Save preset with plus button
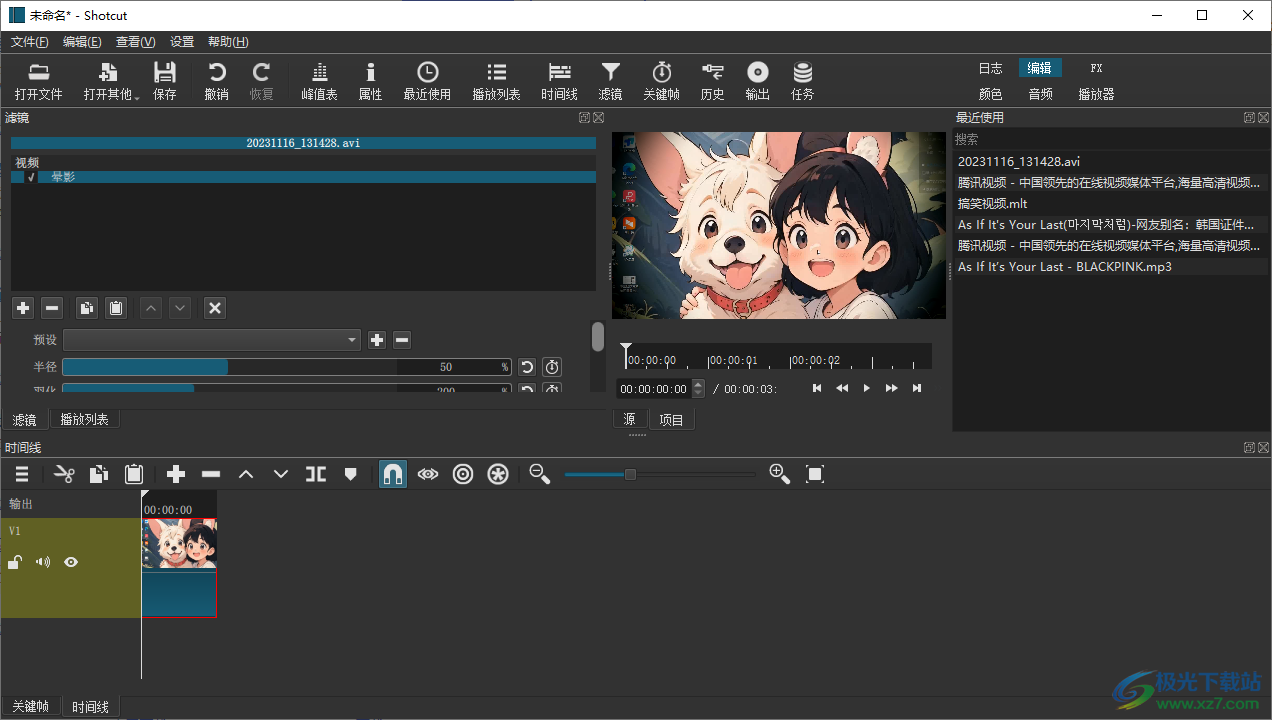 [377, 340]
